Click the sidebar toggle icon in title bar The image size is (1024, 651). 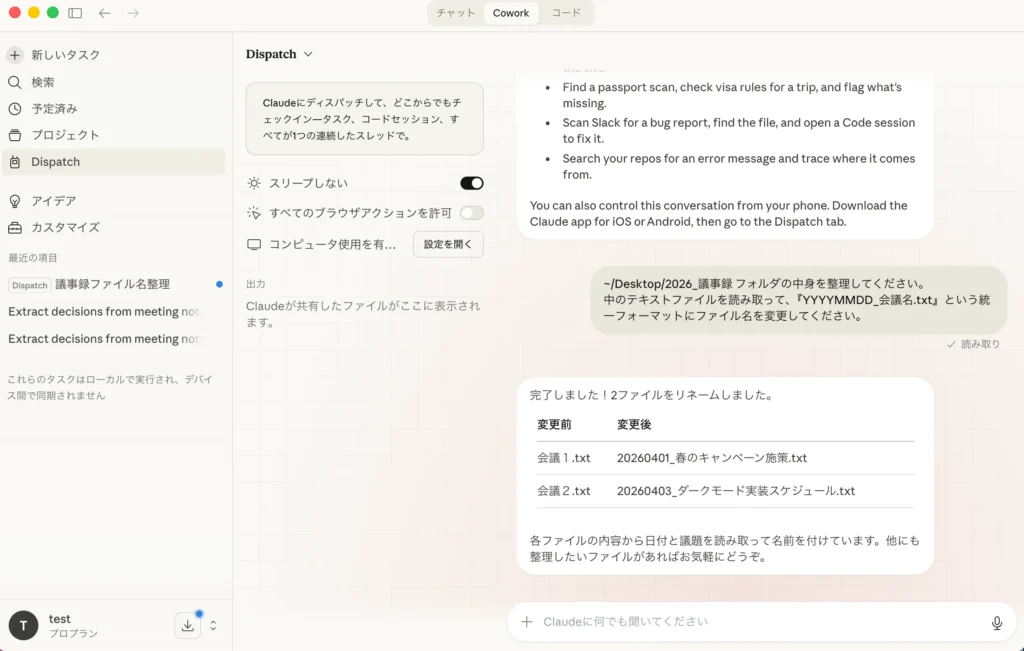[x=75, y=13]
